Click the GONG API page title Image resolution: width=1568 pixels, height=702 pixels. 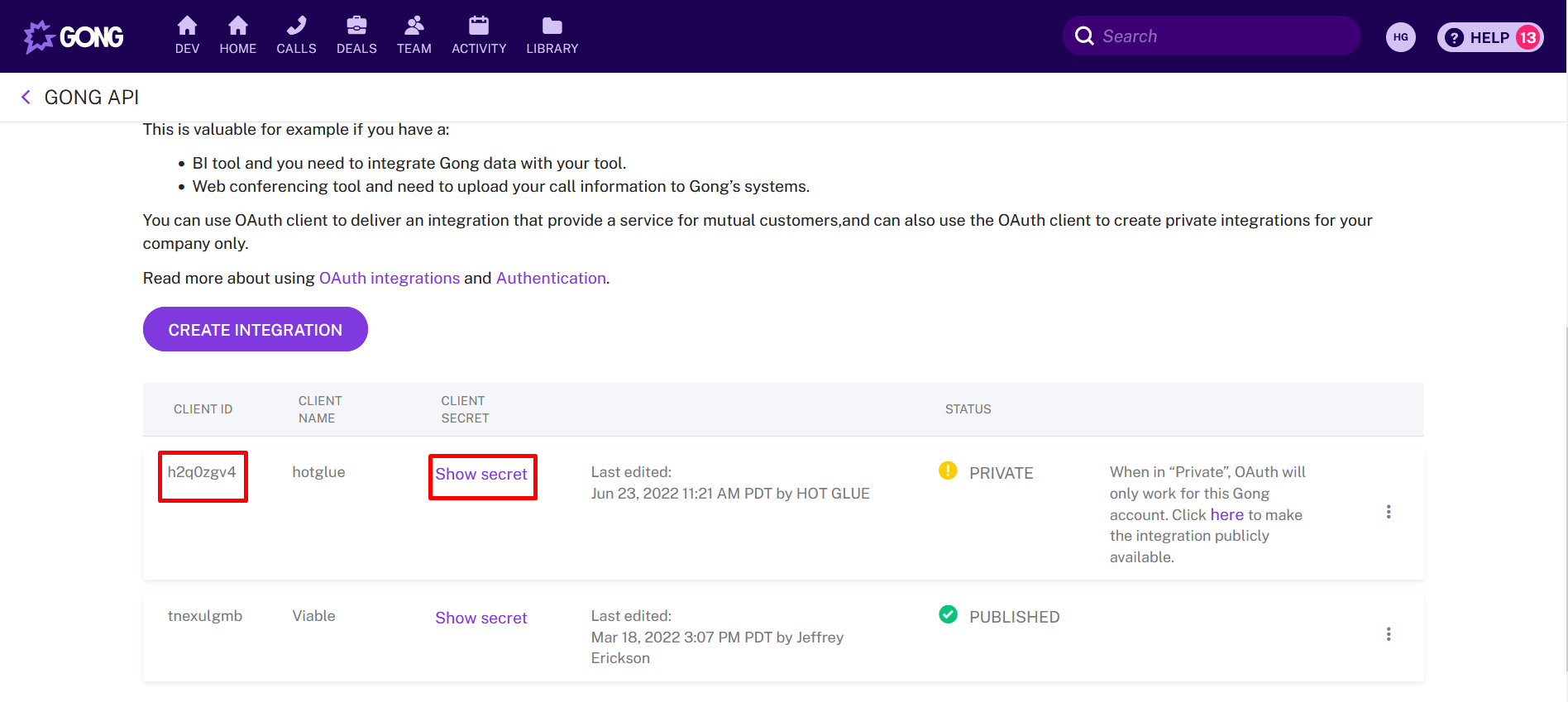pyautogui.click(x=91, y=98)
